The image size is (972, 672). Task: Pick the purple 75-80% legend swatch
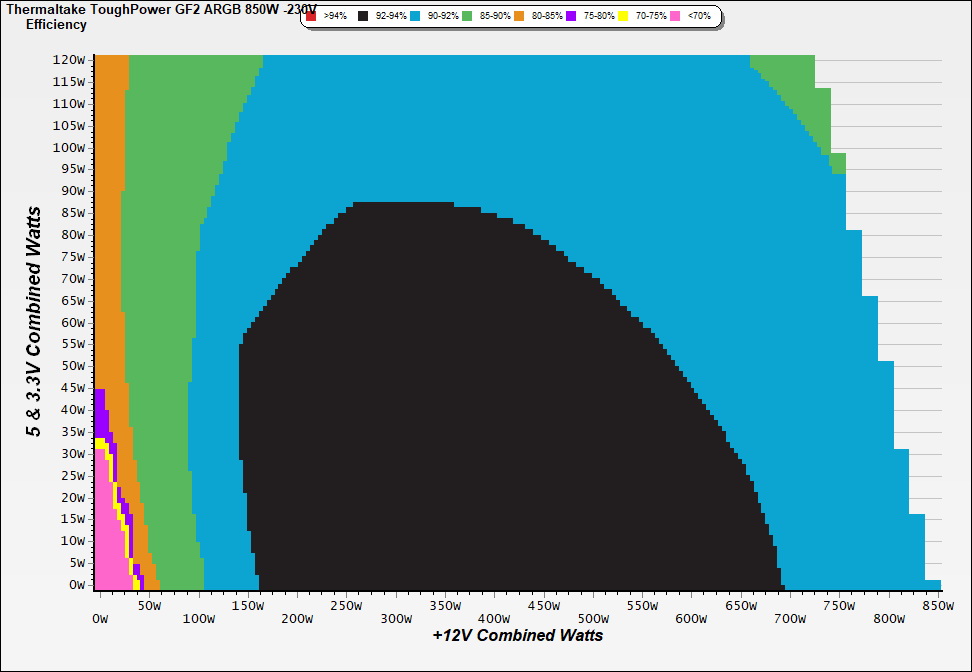coord(571,17)
